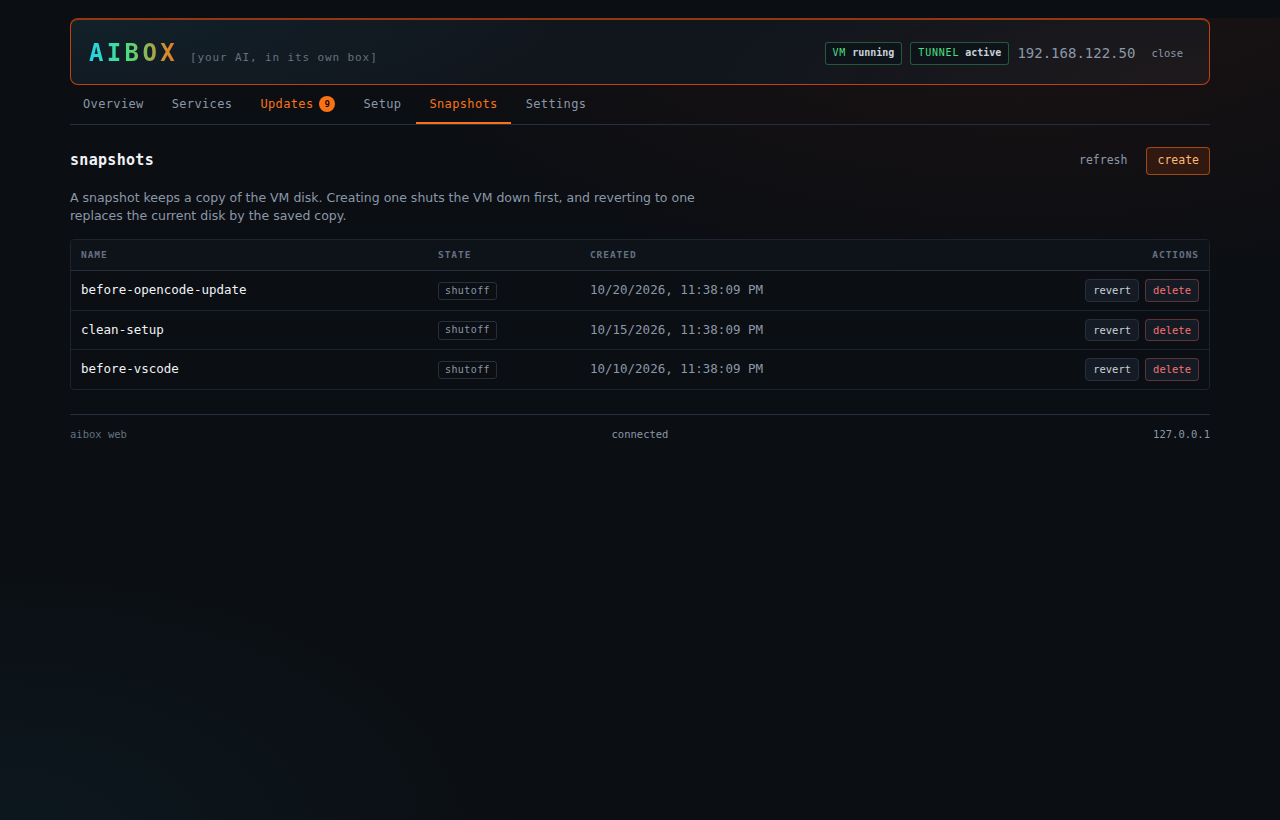Click the orange 9 updates badge
Image resolution: width=1280 pixels, height=820 pixels.
327,104
